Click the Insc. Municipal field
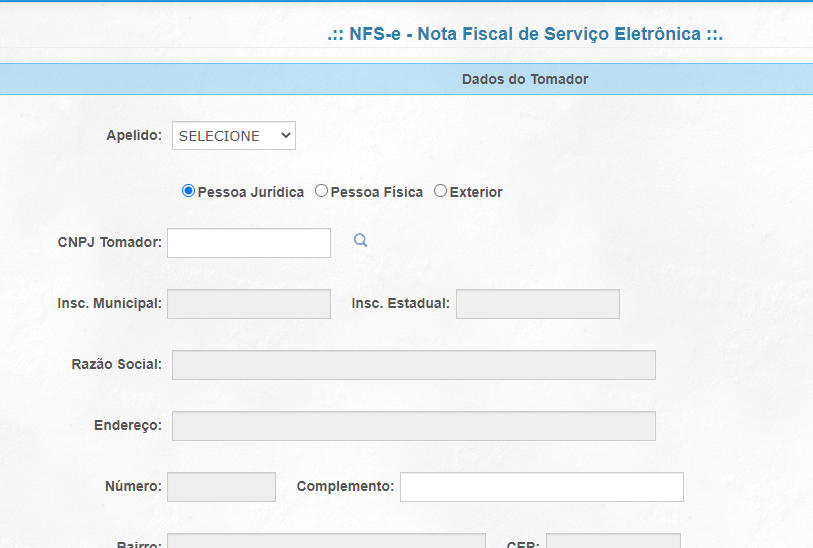The height and width of the screenshot is (548, 813). tap(248, 304)
